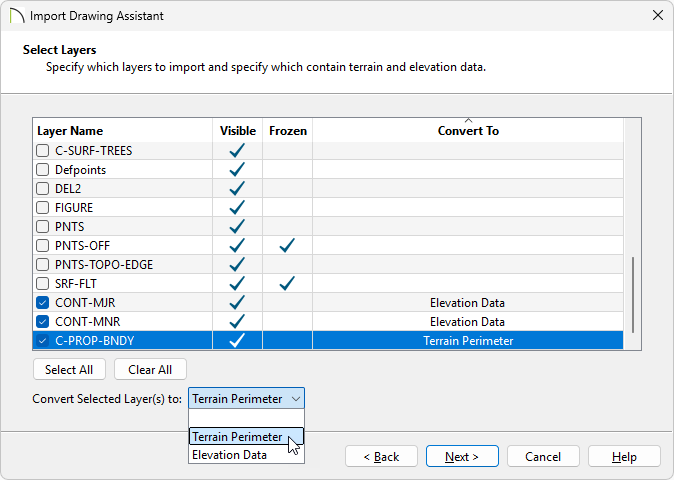
Task: Select the C-PROP-BNDY layer name
Action: [x=95, y=341]
